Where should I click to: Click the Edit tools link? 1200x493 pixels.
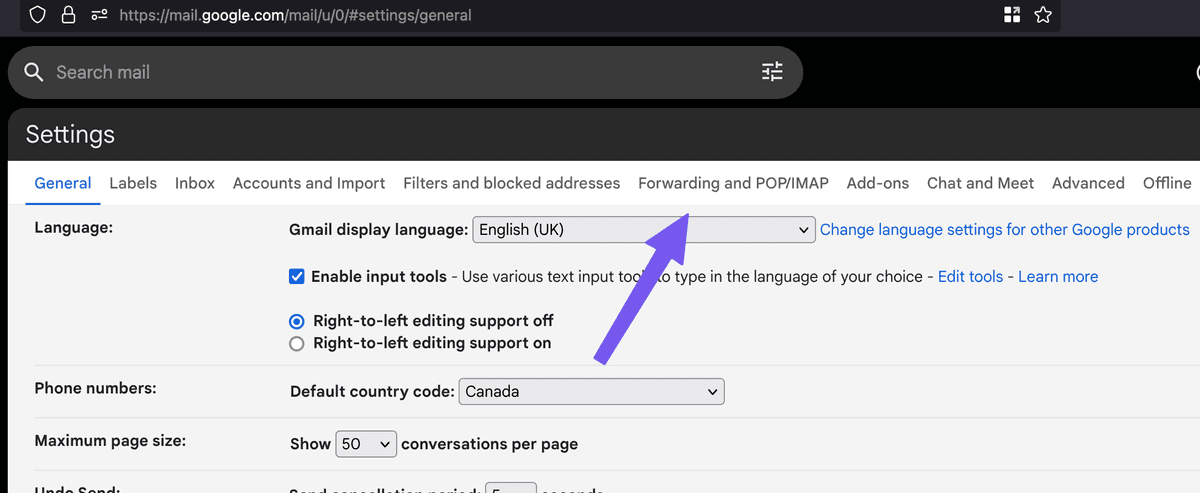[x=970, y=276]
